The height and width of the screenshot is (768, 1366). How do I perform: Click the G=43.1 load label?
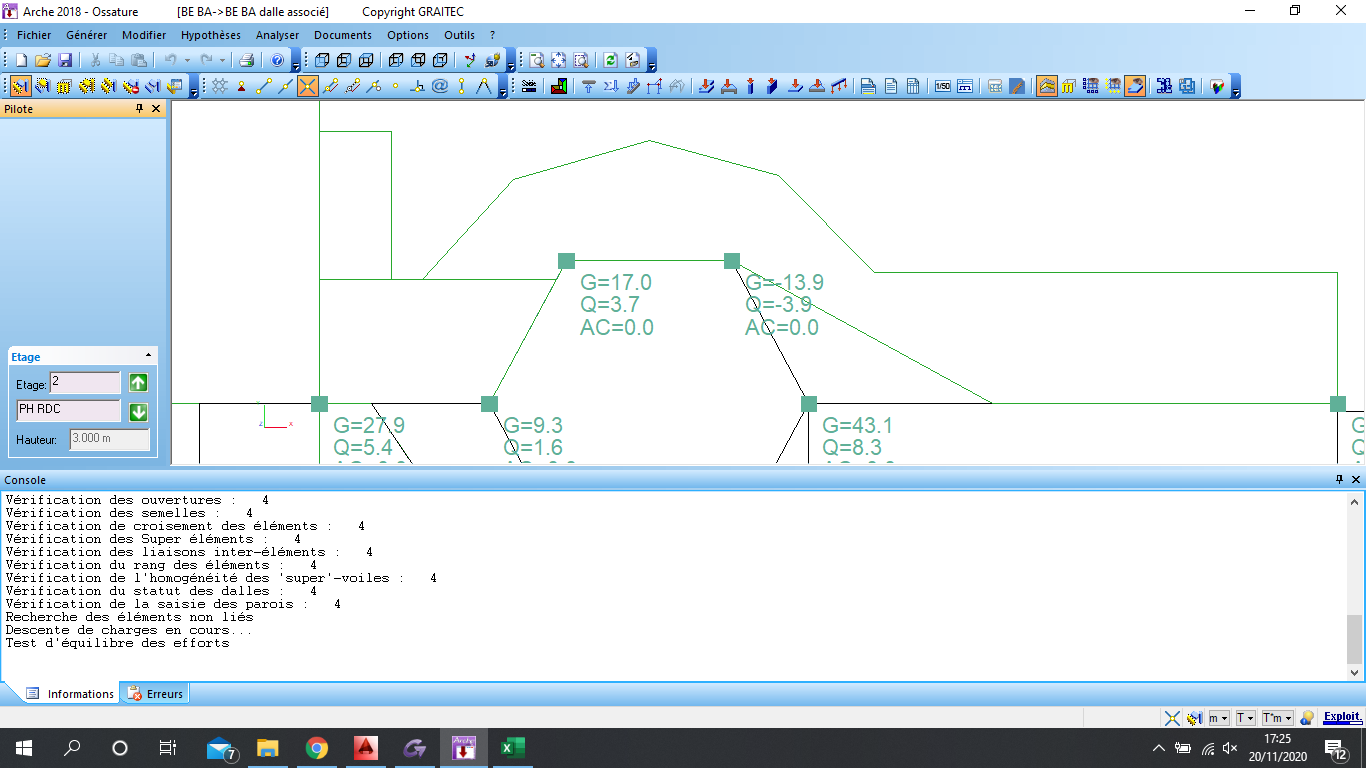click(x=858, y=426)
